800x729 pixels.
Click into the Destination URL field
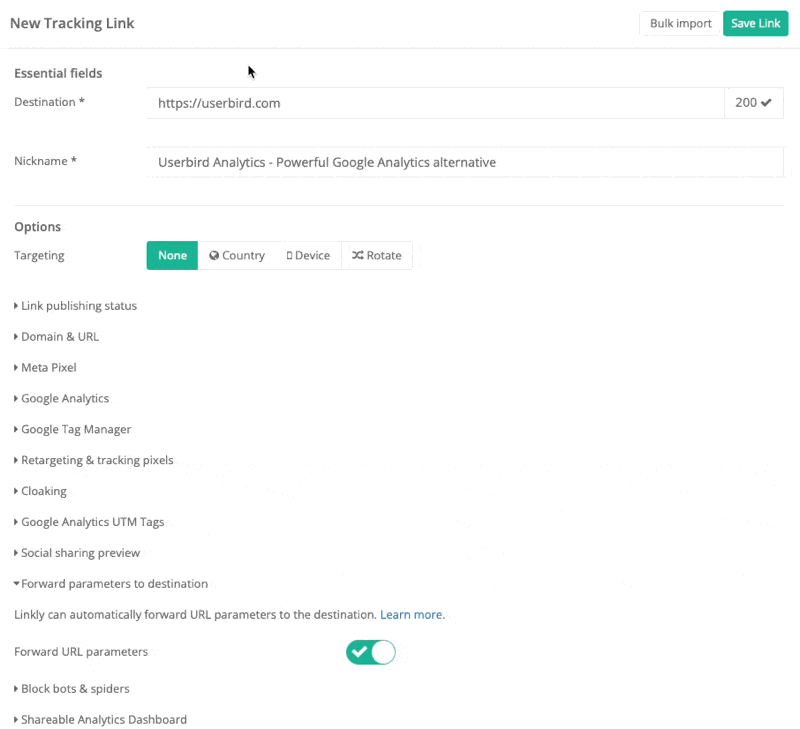pos(435,103)
